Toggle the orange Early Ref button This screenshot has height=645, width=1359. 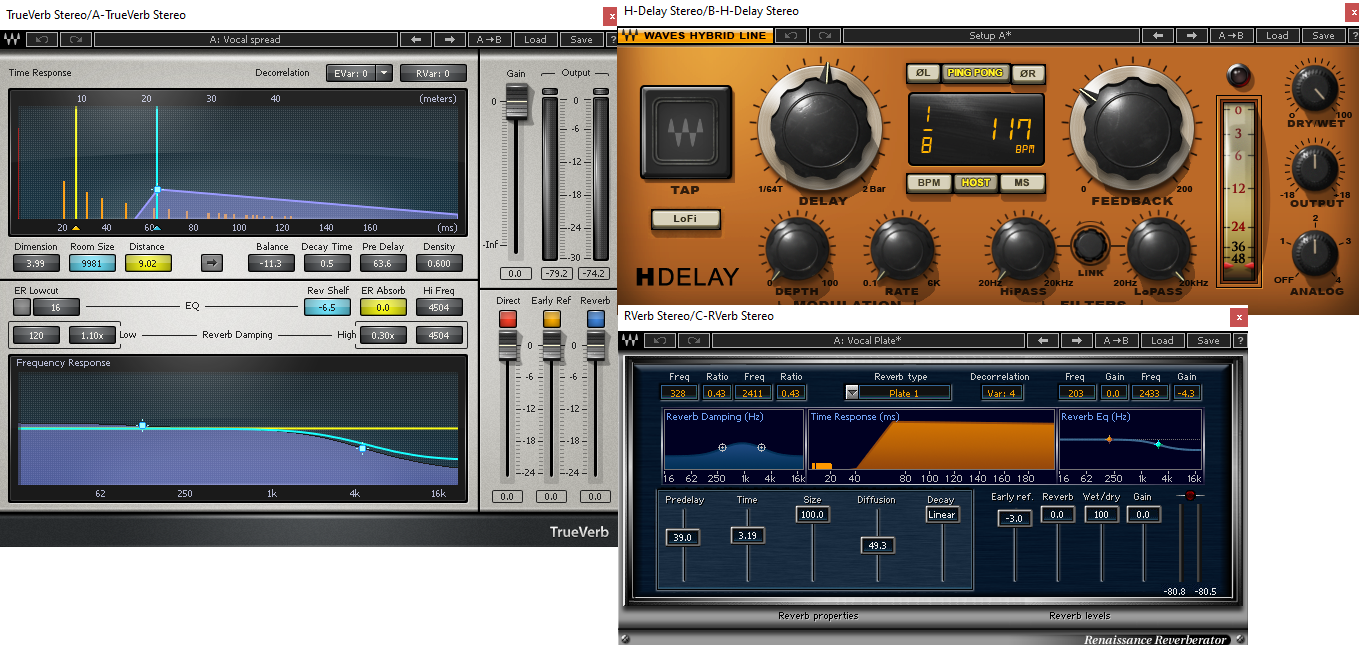[551, 318]
